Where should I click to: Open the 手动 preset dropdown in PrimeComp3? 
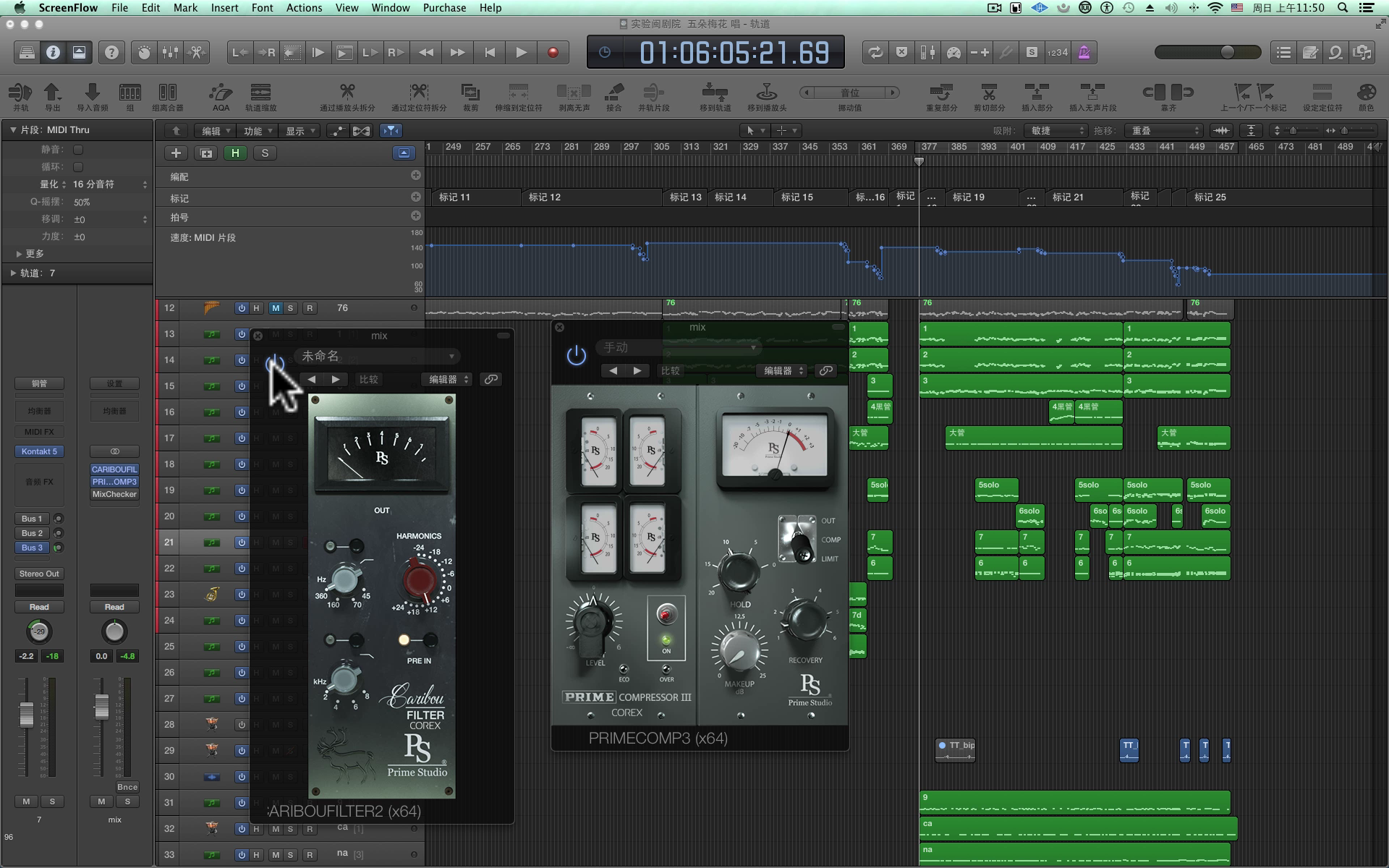point(678,347)
